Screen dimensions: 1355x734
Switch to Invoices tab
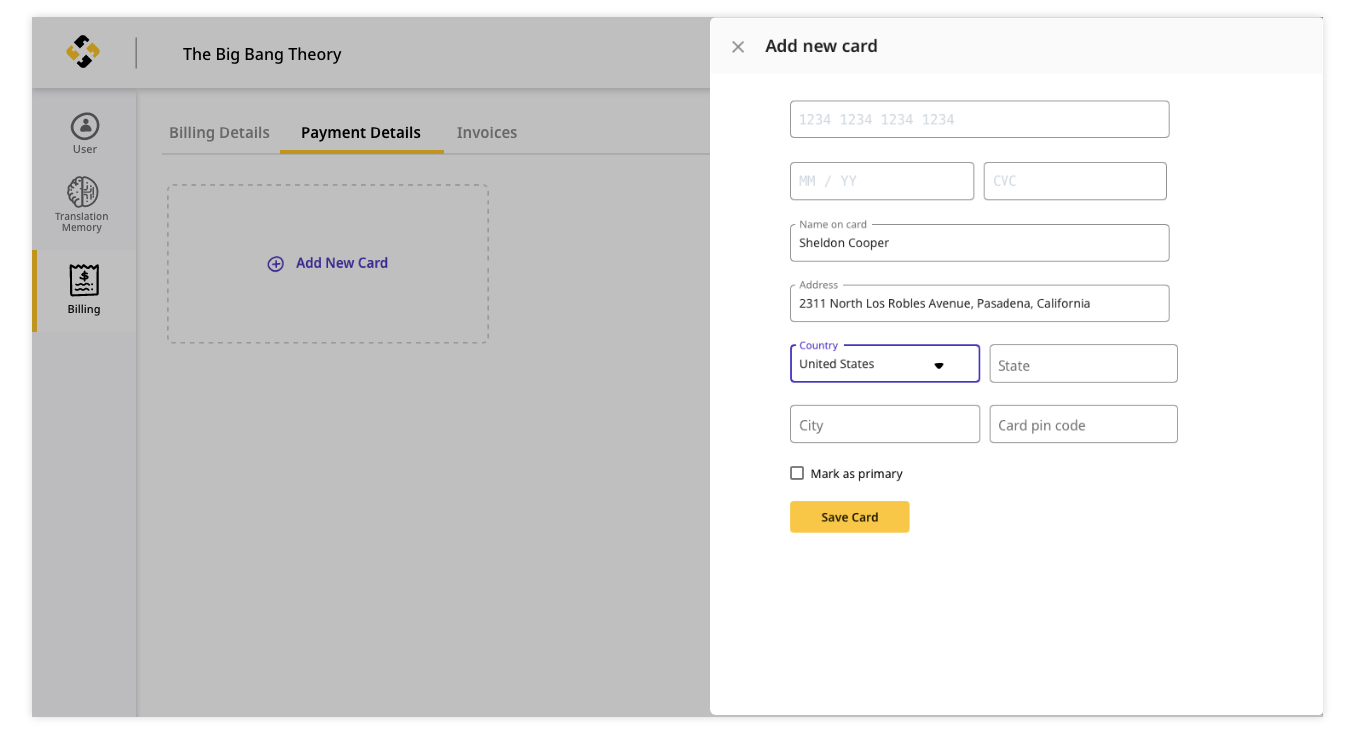click(x=487, y=132)
